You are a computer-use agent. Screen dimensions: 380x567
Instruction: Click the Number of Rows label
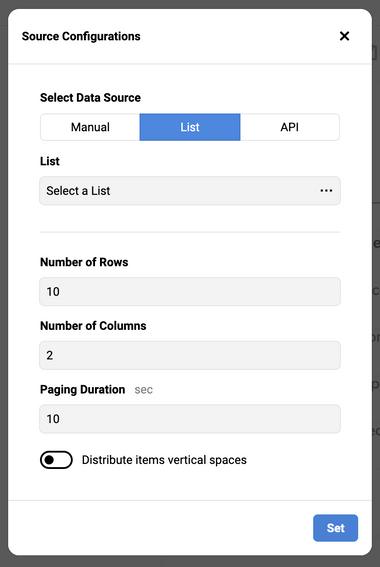pyautogui.click(x=84, y=262)
